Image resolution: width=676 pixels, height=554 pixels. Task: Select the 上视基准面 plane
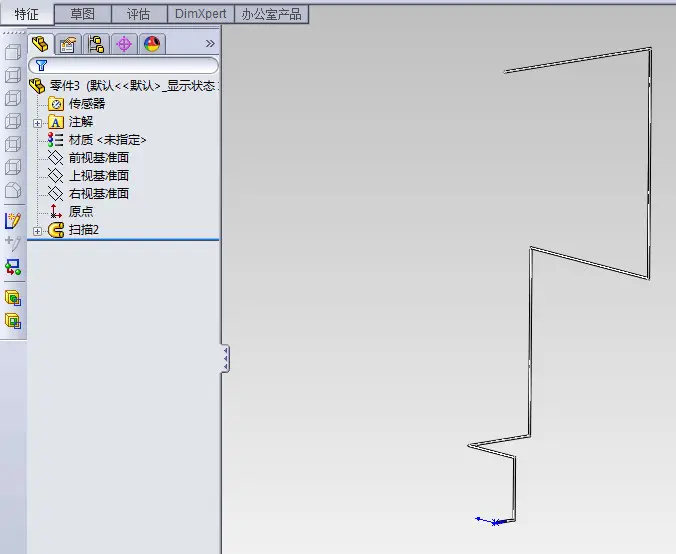click(99, 175)
